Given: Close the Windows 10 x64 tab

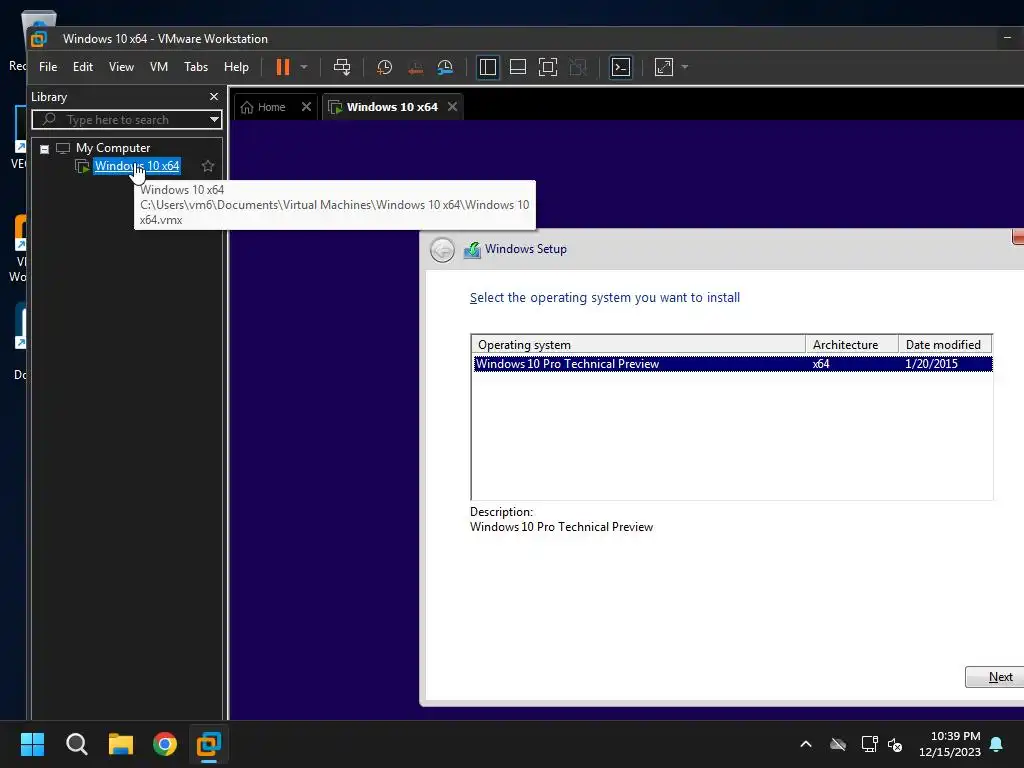Looking at the screenshot, I should (x=453, y=106).
